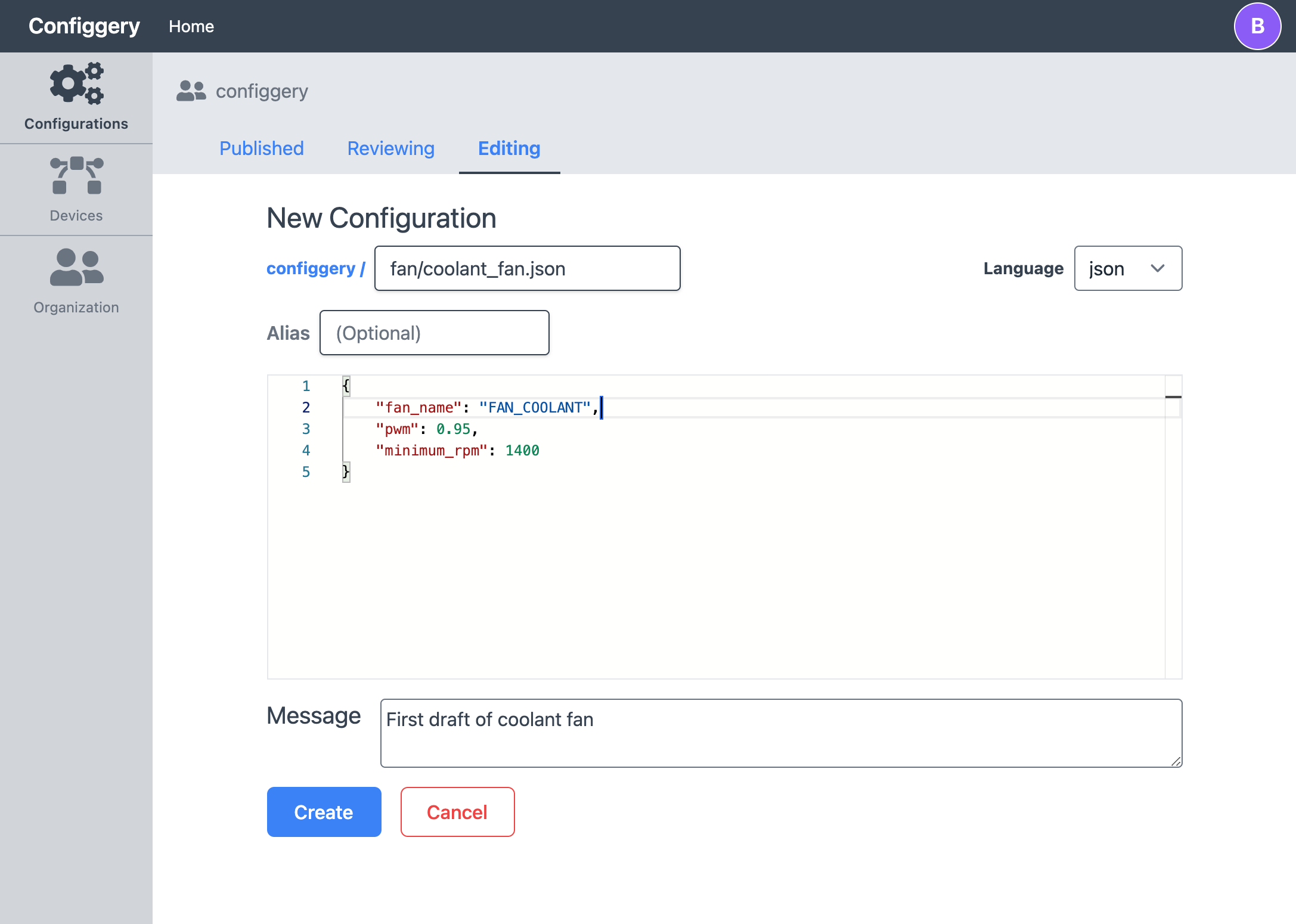Click the configgery organization group icon

[x=191, y=91]
